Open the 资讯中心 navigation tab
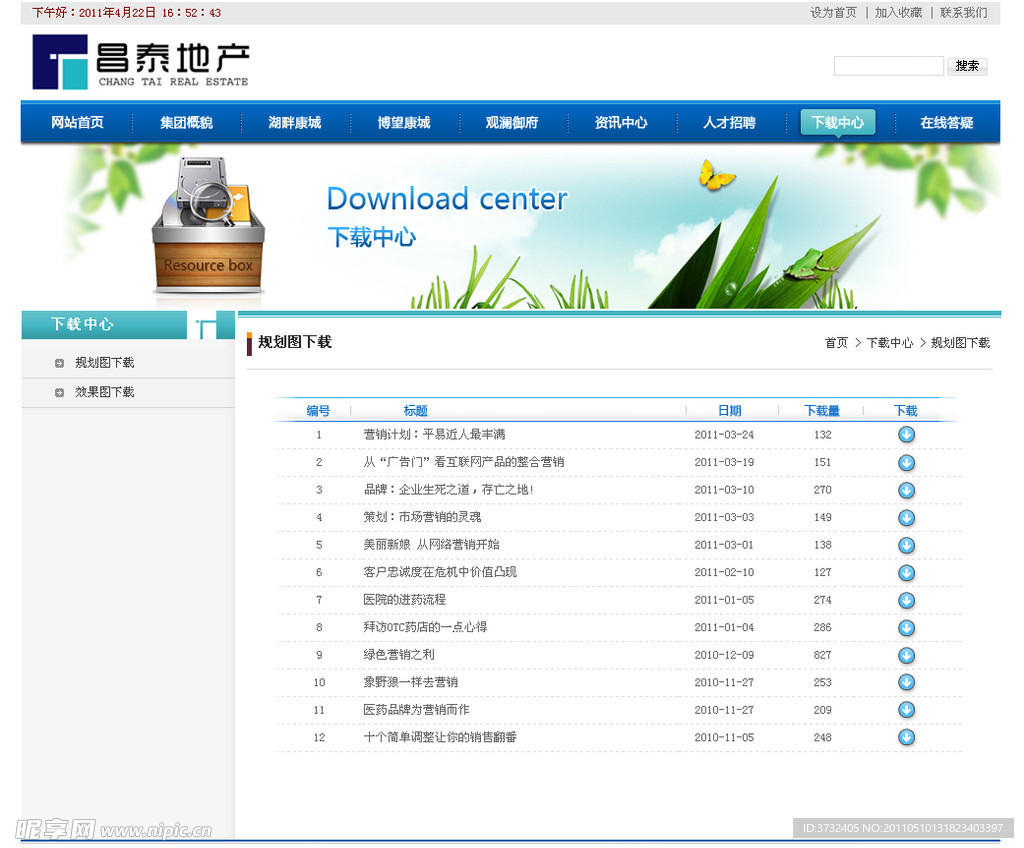This screenshot has width=1024, height=848. click(x=620, y=123)
